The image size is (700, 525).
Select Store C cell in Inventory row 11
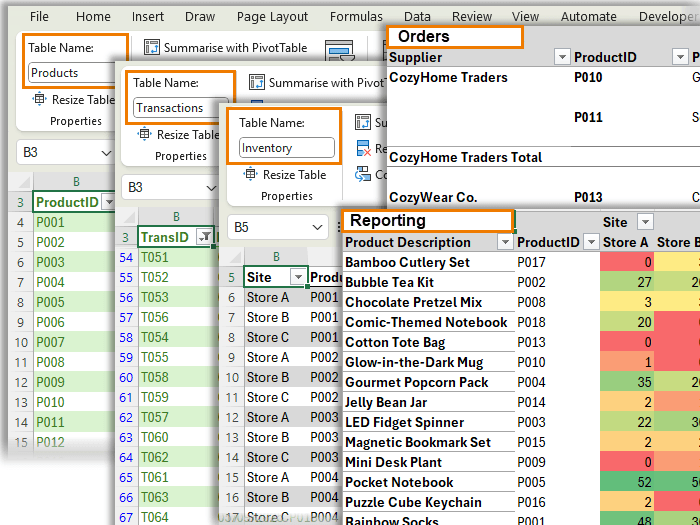point(276,397)
